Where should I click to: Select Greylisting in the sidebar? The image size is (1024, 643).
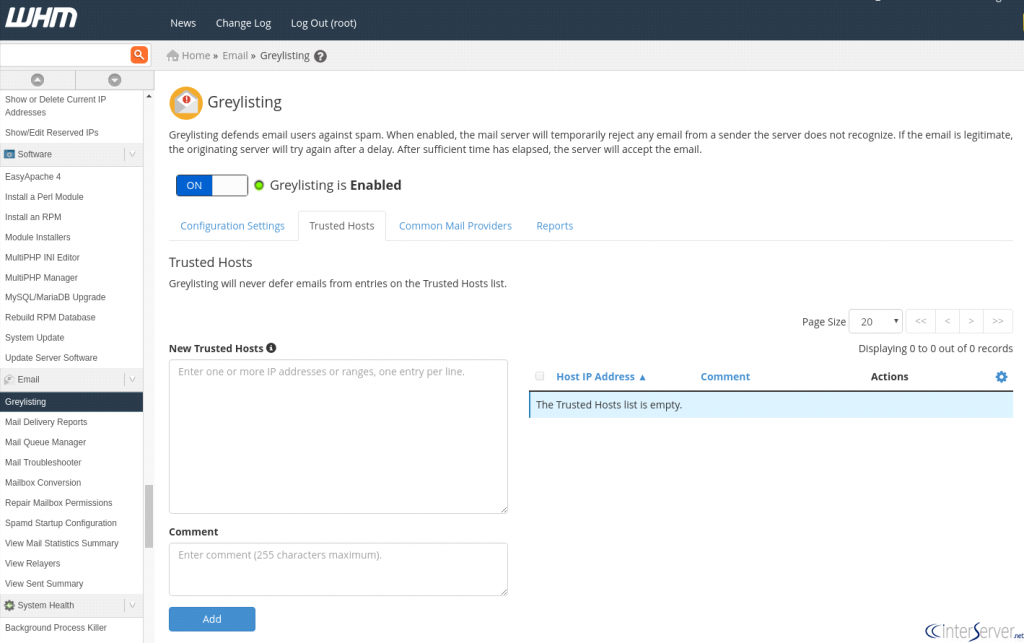[x=71, y=401]
